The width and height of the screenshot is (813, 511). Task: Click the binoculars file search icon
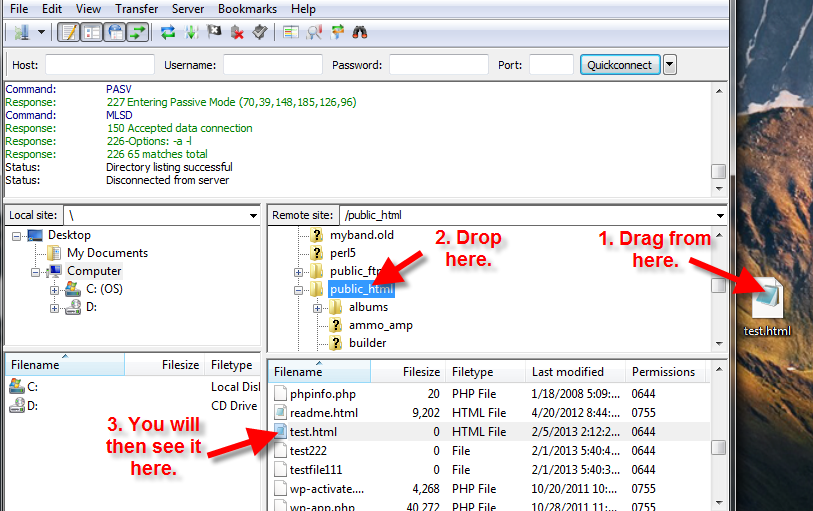tap(360, 32)
